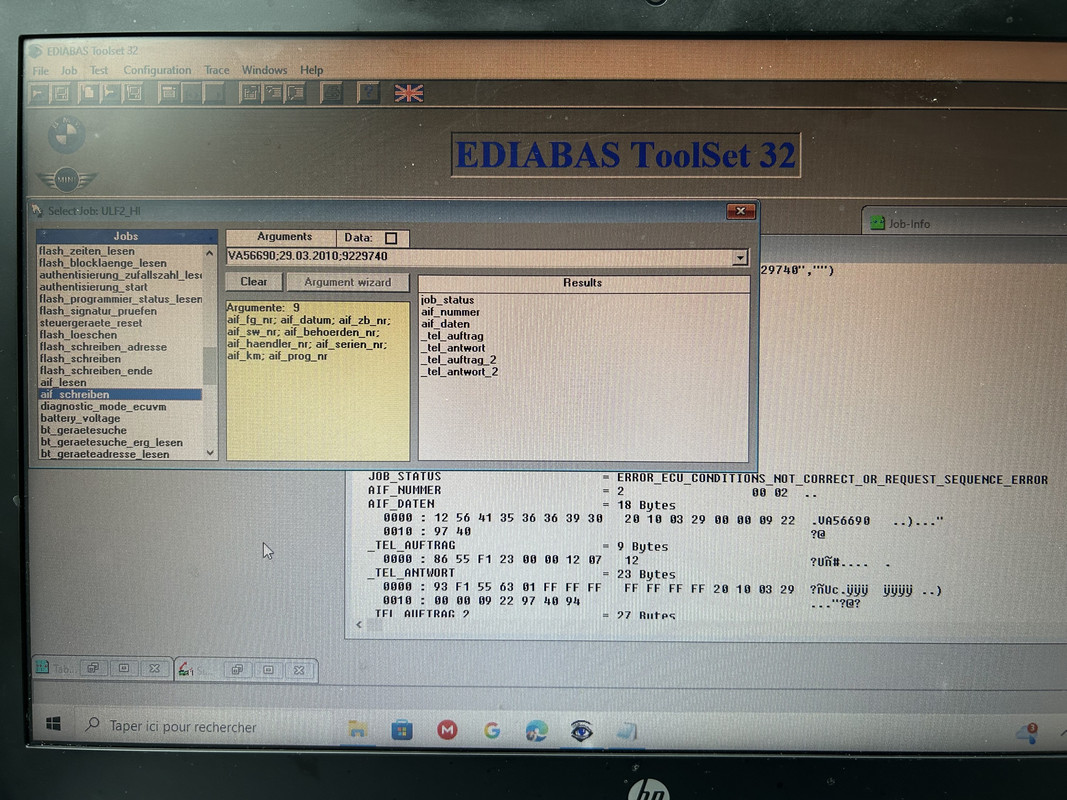Open the File menu
1067x800 pixels.
click(x=40, y=70)
